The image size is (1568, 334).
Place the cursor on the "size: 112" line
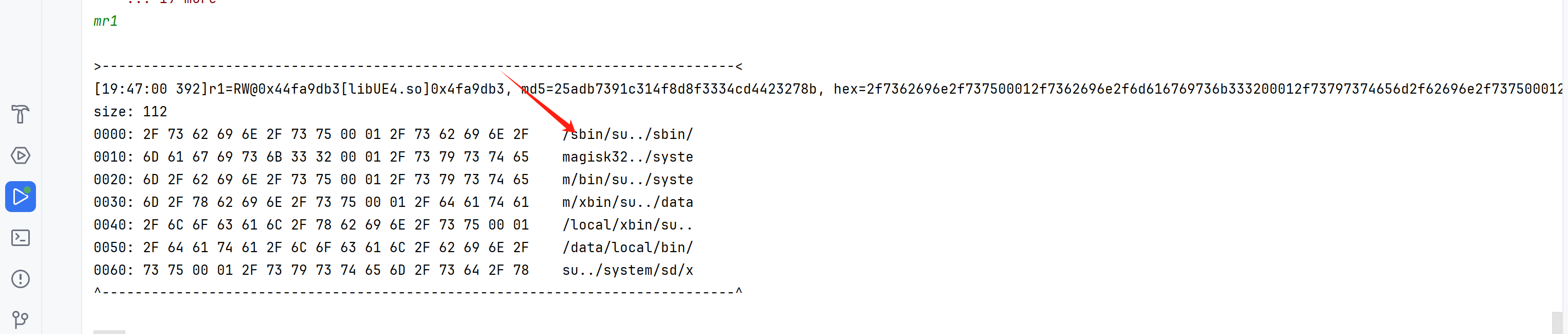point(130,112)
